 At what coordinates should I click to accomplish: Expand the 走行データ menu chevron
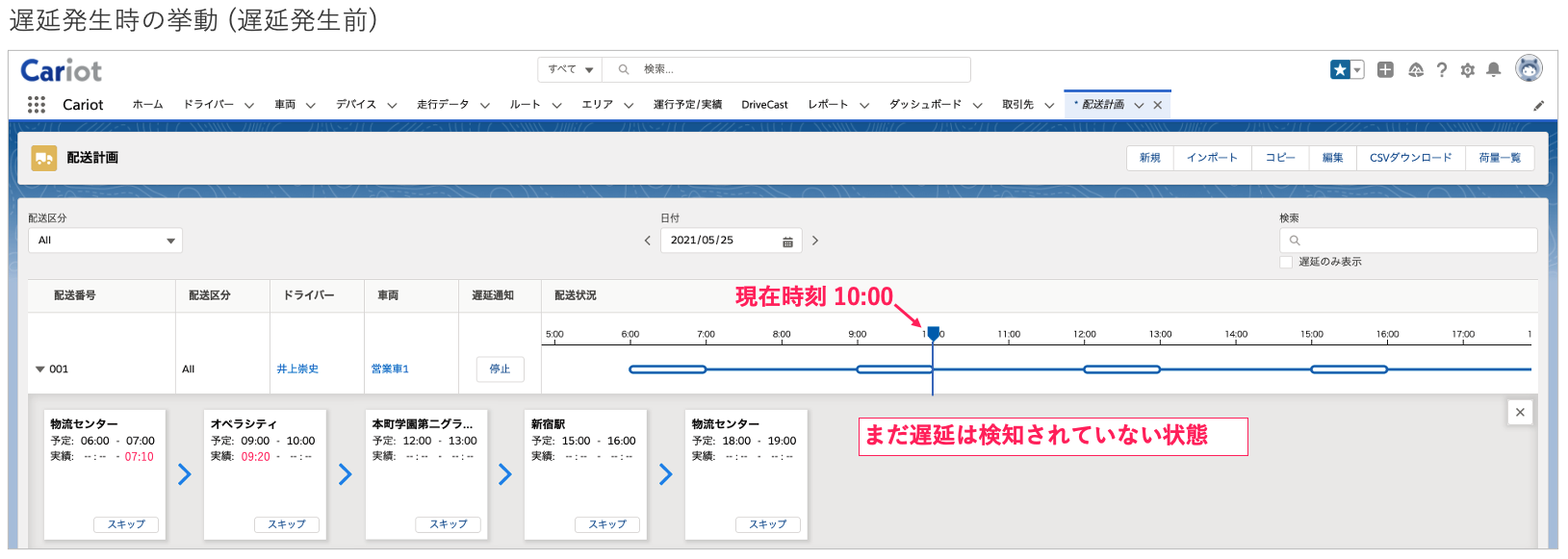pos(484,106)
